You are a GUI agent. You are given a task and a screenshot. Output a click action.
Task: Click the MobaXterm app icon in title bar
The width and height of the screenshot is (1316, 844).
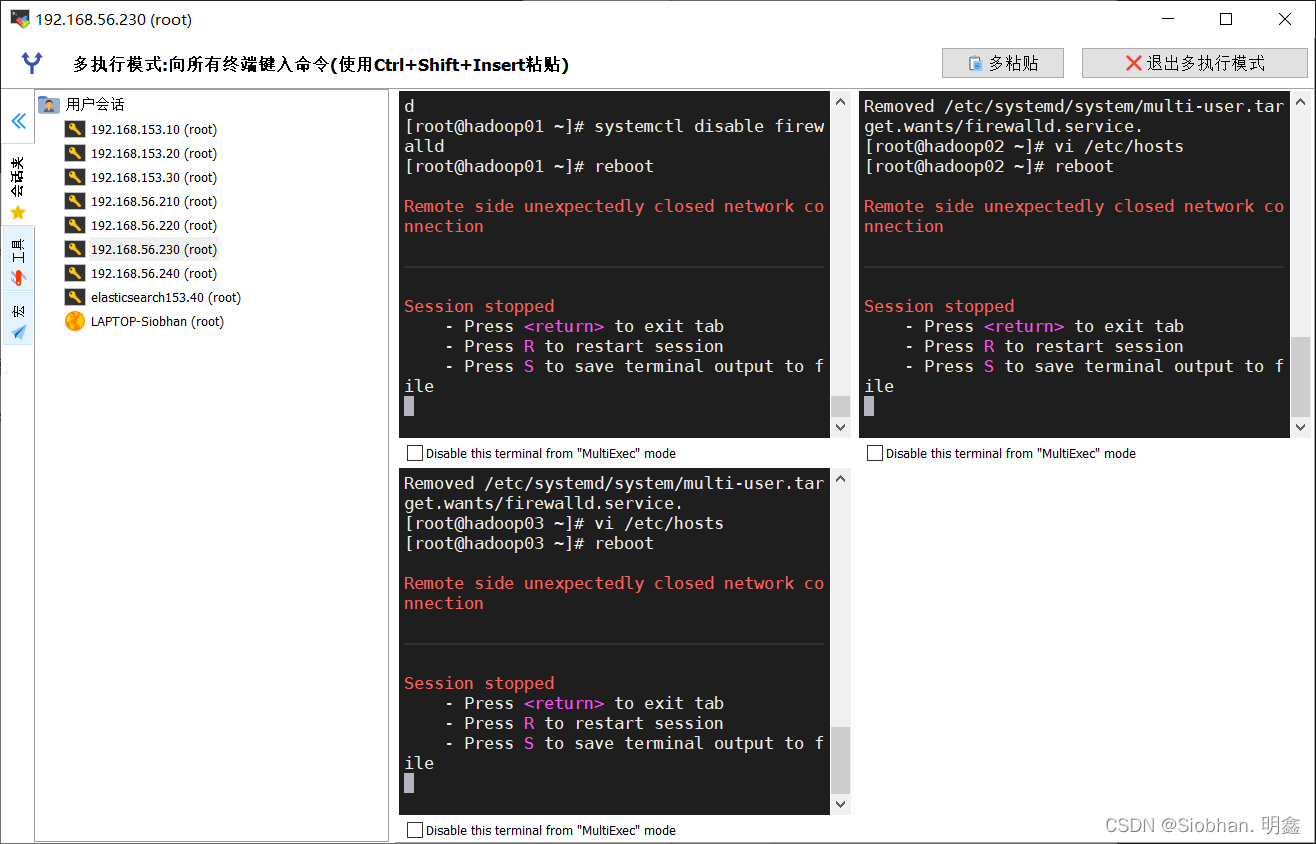pyautogui.click(x=19, y=19)
